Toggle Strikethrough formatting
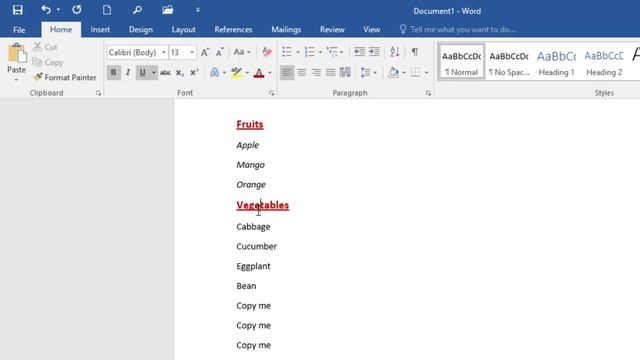 [x=165, y=73]
